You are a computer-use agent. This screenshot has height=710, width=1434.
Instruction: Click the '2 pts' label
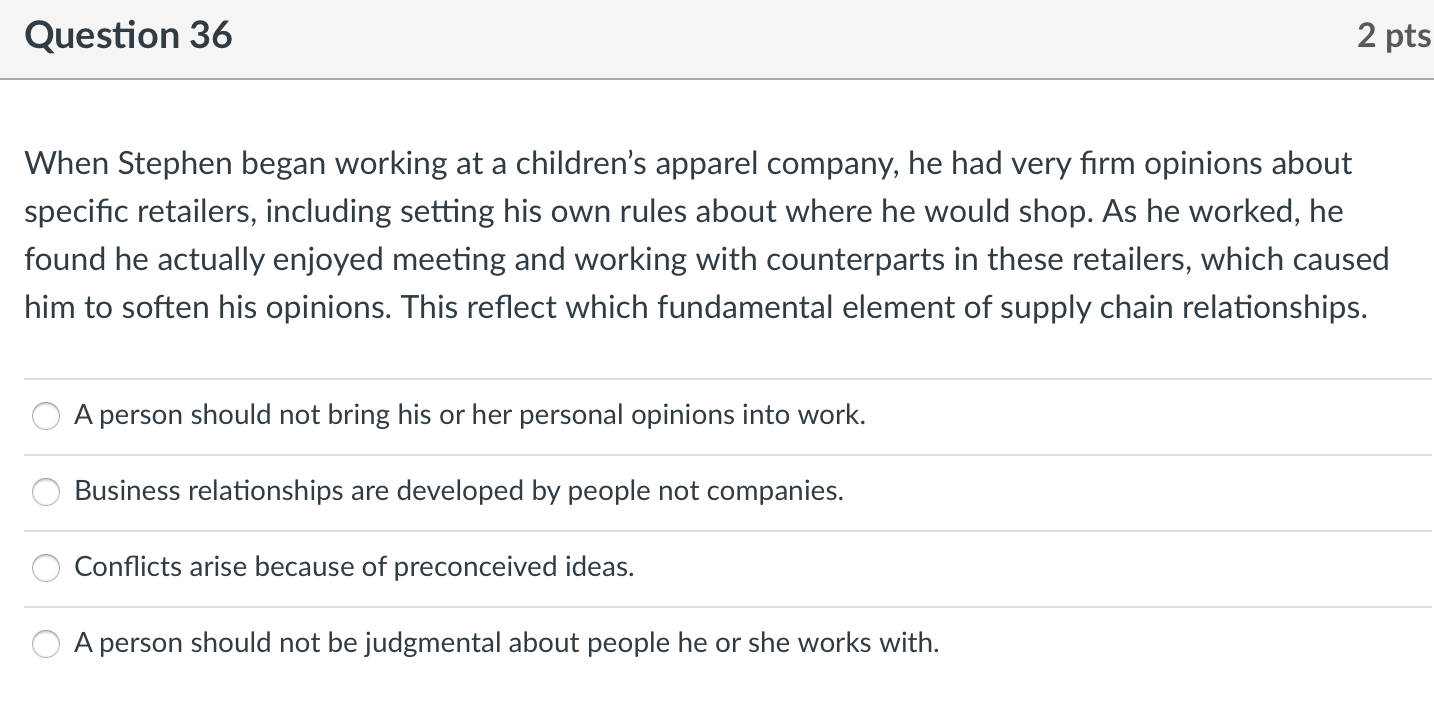coord(1394,35)
